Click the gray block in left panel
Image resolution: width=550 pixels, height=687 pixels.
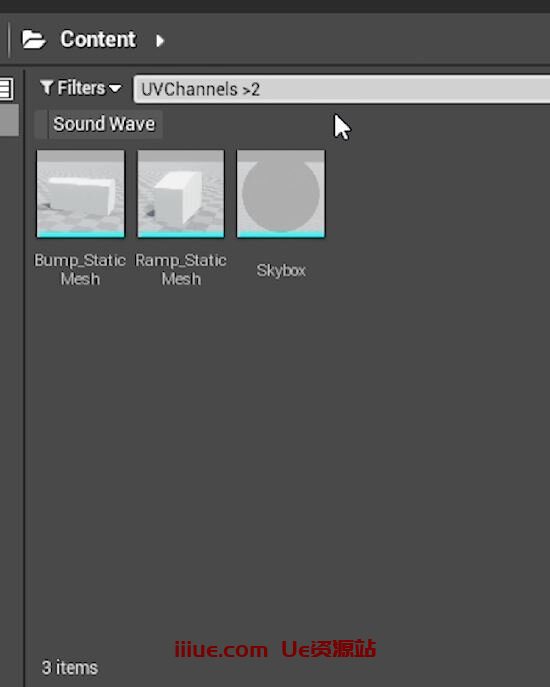coord(9,120)
